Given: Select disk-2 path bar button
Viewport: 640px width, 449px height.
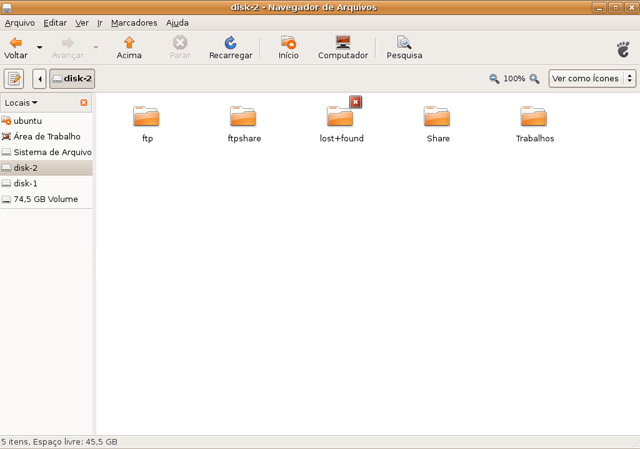Looking at the screenshot, I should point(72,78).
